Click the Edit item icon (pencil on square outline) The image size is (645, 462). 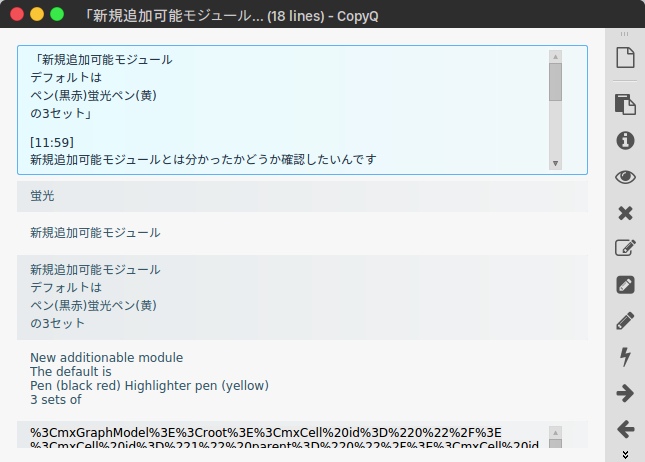click(x=625, y=249)
